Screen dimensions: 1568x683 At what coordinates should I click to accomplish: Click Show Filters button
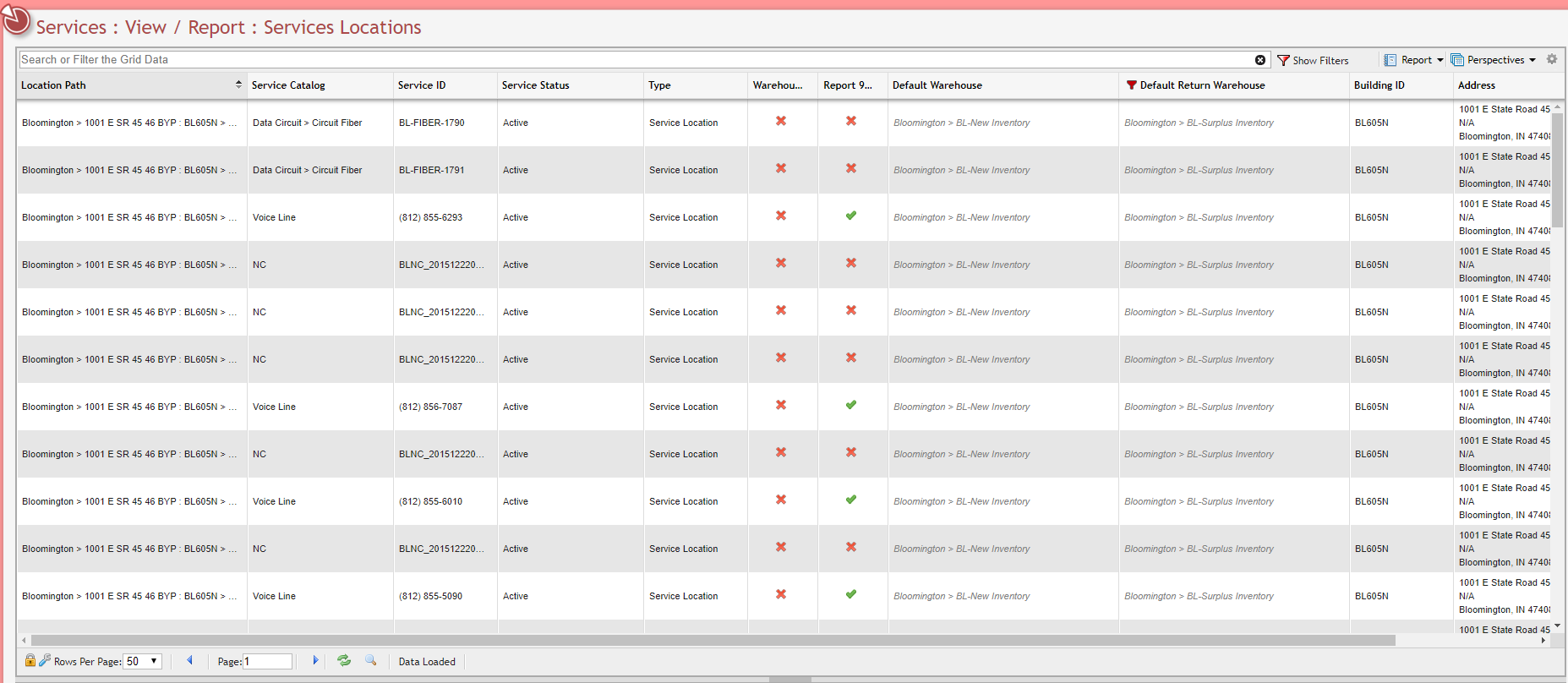(x=1313, y=60)
